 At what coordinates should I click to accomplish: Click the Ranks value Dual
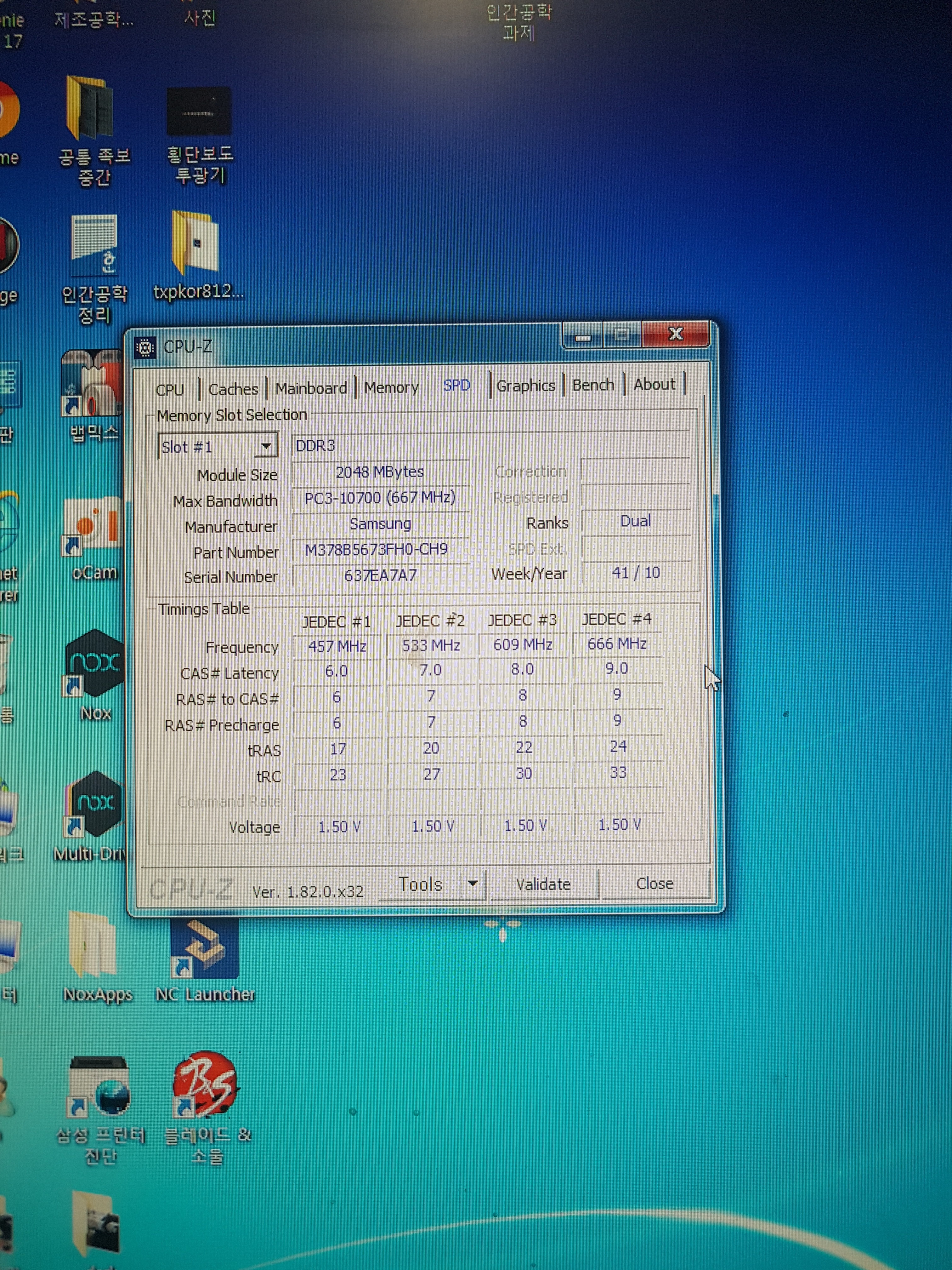point(635,521)
